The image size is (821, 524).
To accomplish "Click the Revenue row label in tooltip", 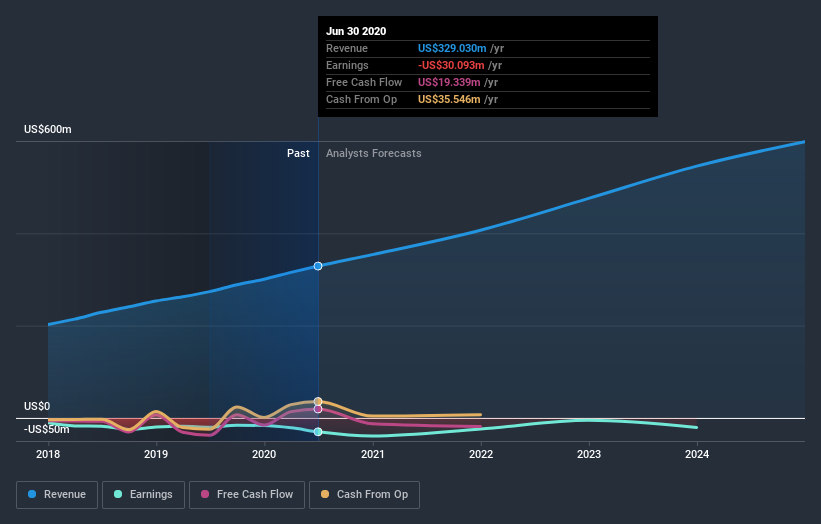I will [347, 48].
